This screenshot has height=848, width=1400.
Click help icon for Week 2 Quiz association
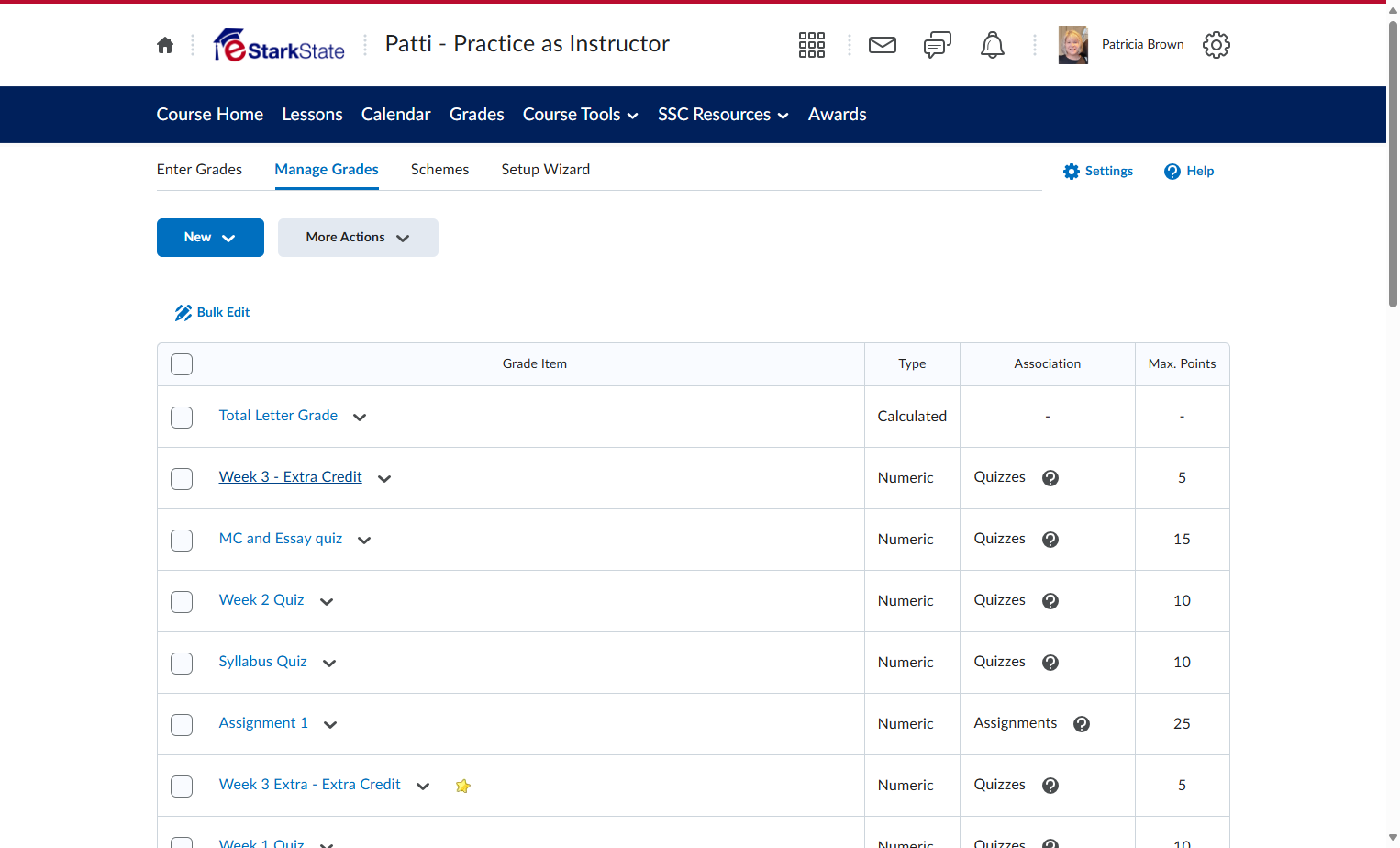tap(1050, 601)
